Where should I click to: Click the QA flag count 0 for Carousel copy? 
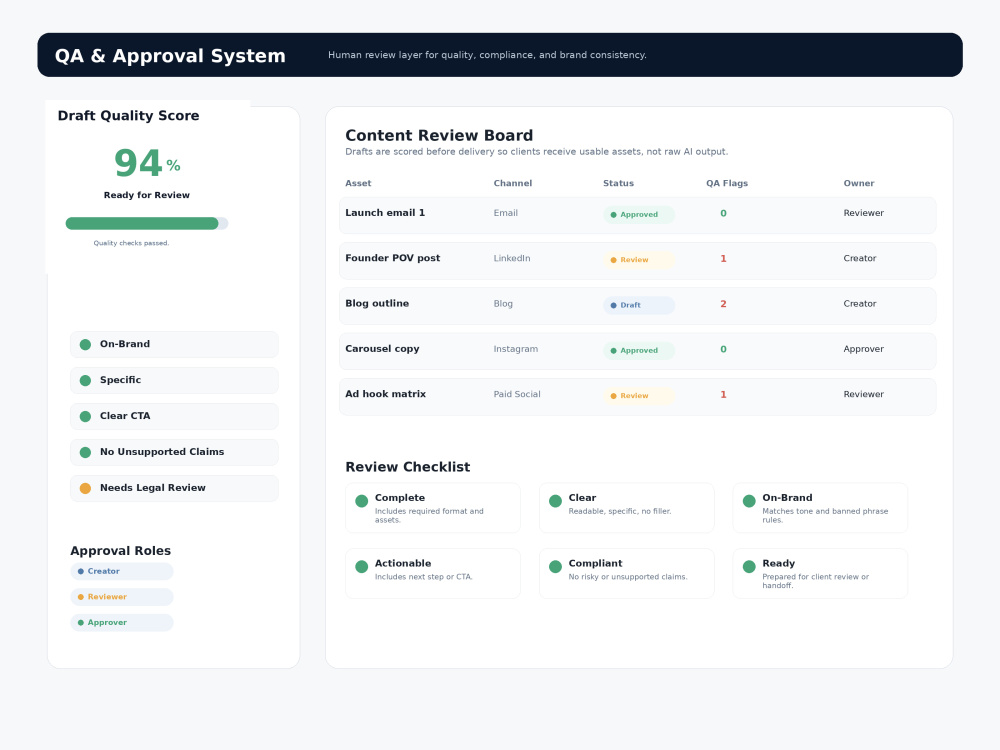tap(723, 349)
